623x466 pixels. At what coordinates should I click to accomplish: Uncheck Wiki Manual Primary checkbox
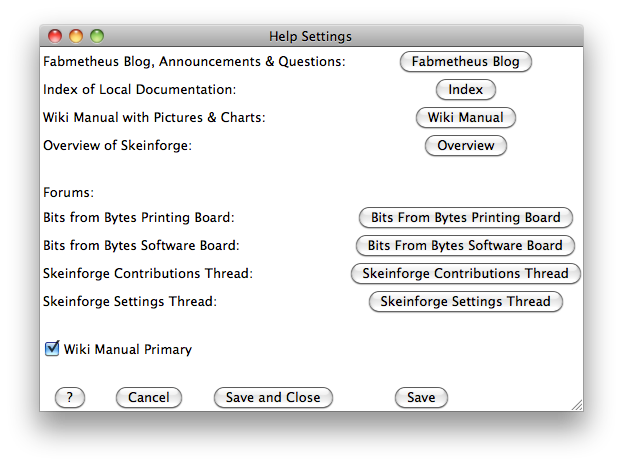coord(52,348)
